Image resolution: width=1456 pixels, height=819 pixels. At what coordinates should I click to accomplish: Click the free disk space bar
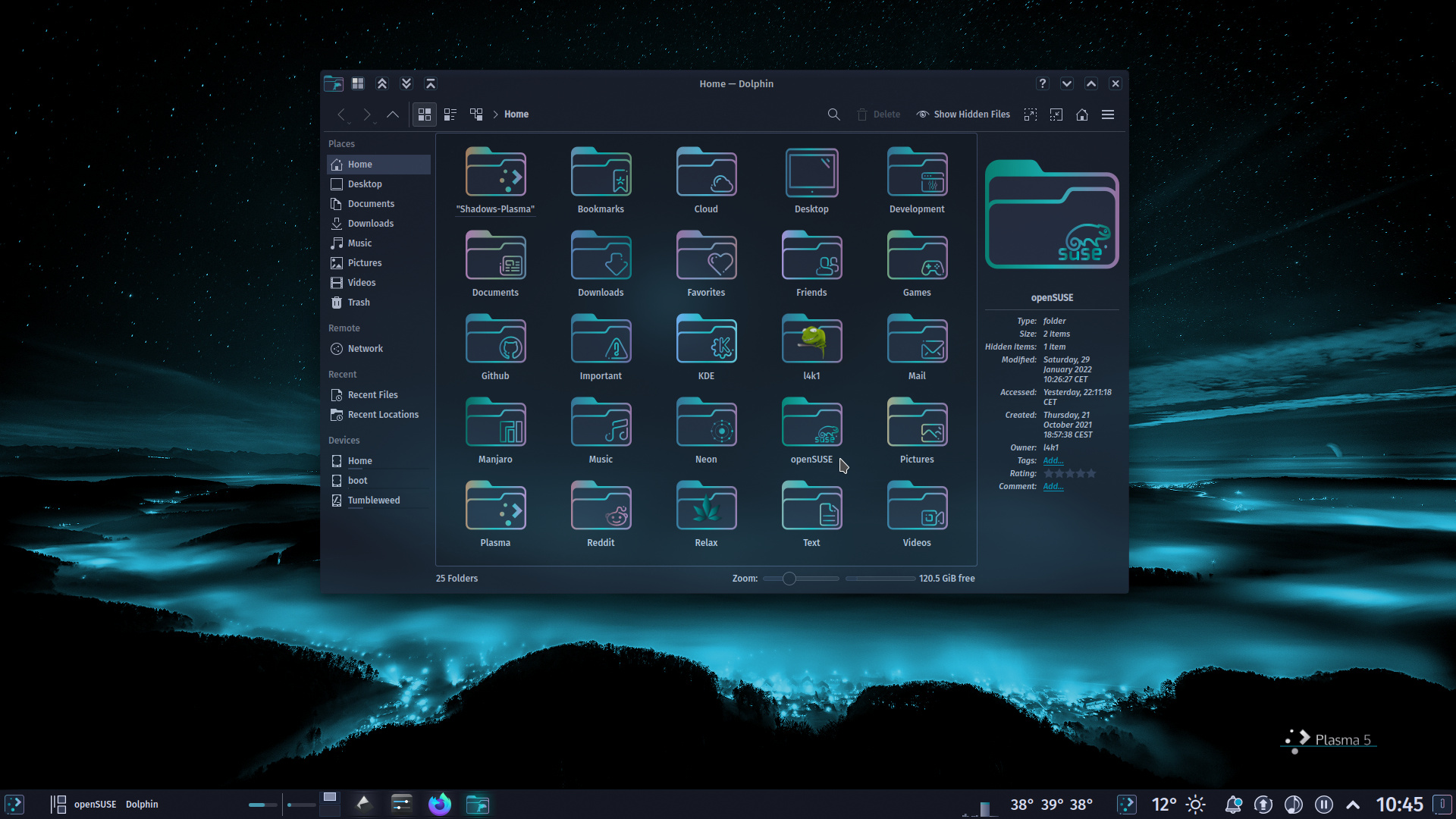coord(880,579)
